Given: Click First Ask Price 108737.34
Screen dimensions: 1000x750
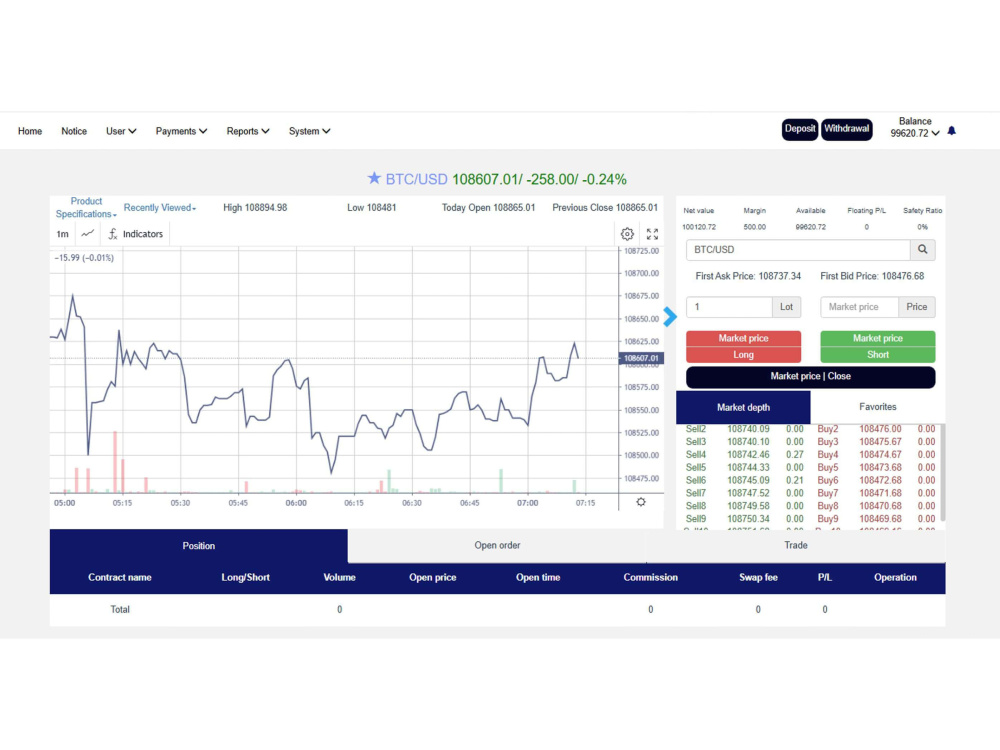Looking at the screenshot, I should tap(748, 276).
